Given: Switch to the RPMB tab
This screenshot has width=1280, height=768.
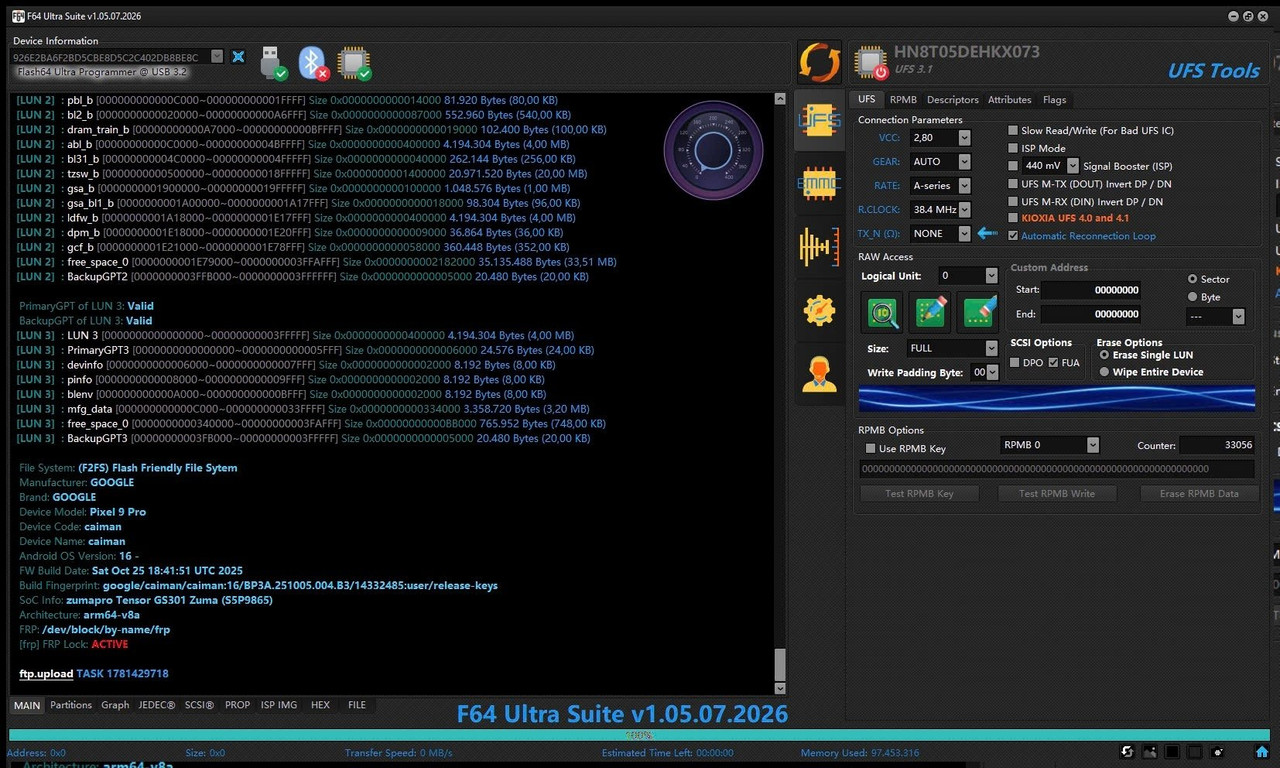Looking at the screenshot, I should click(903, 100).
